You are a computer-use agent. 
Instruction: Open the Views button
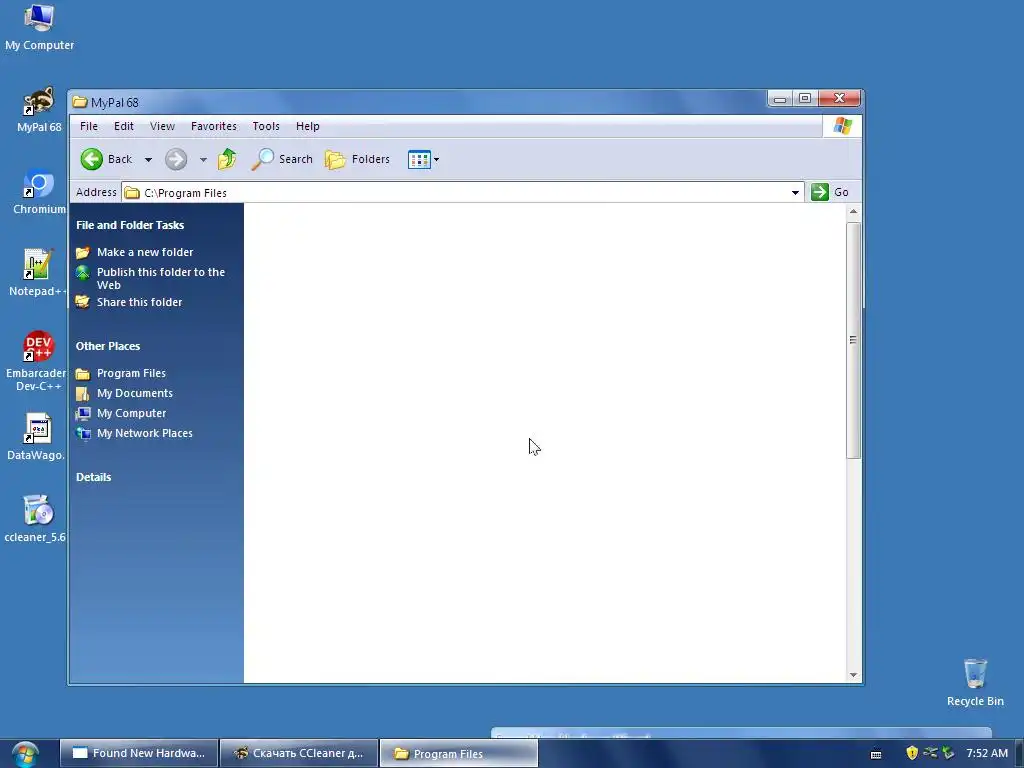coord(419,159)
